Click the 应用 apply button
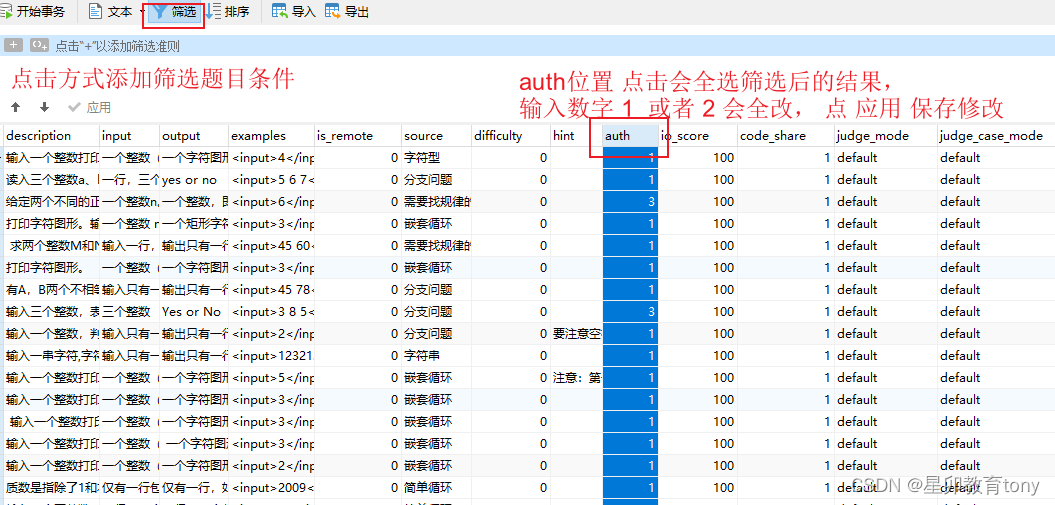1055x505 pixels. (89, 108)
